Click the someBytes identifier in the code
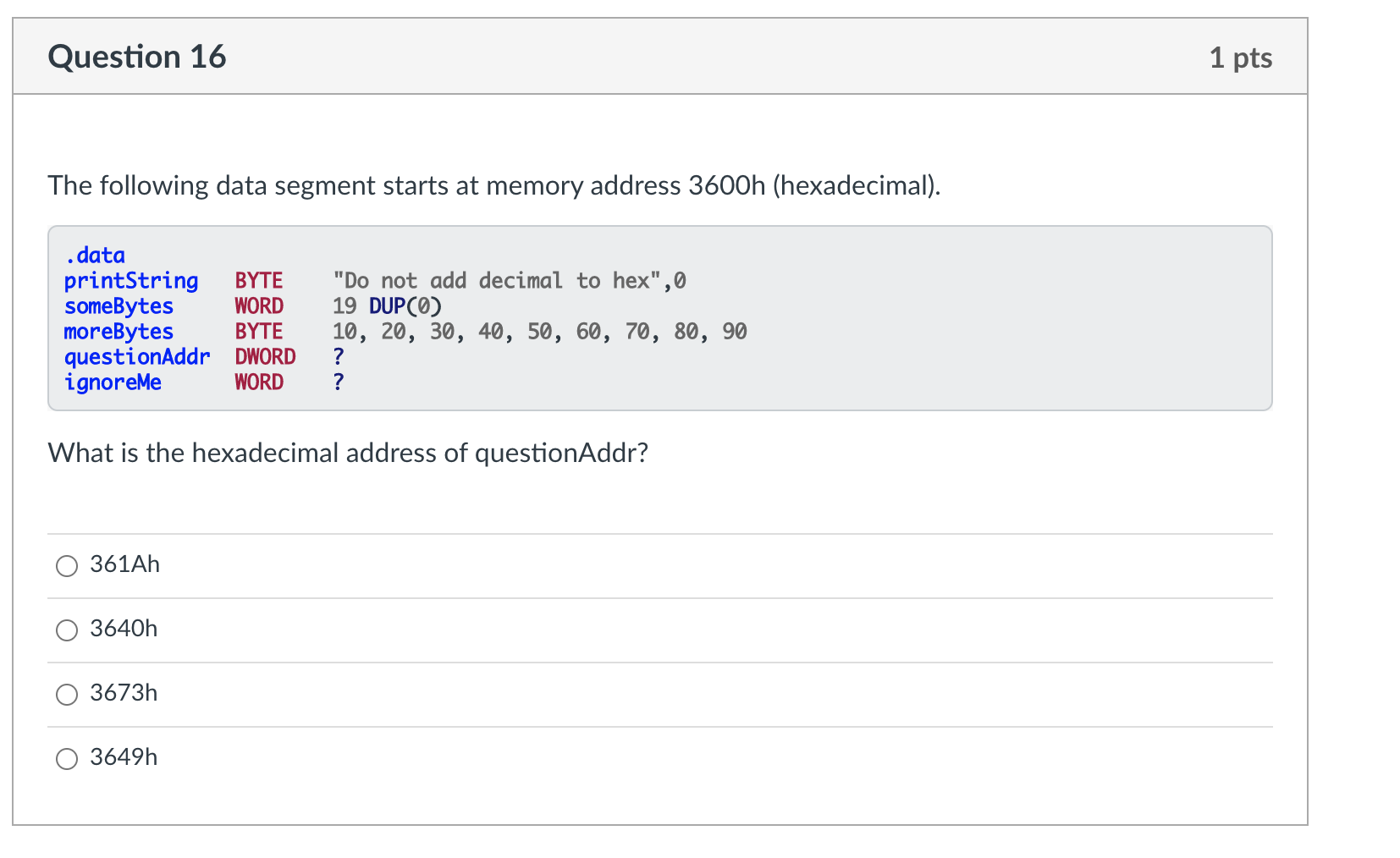The image size is (1400, 858). [119, 306]
